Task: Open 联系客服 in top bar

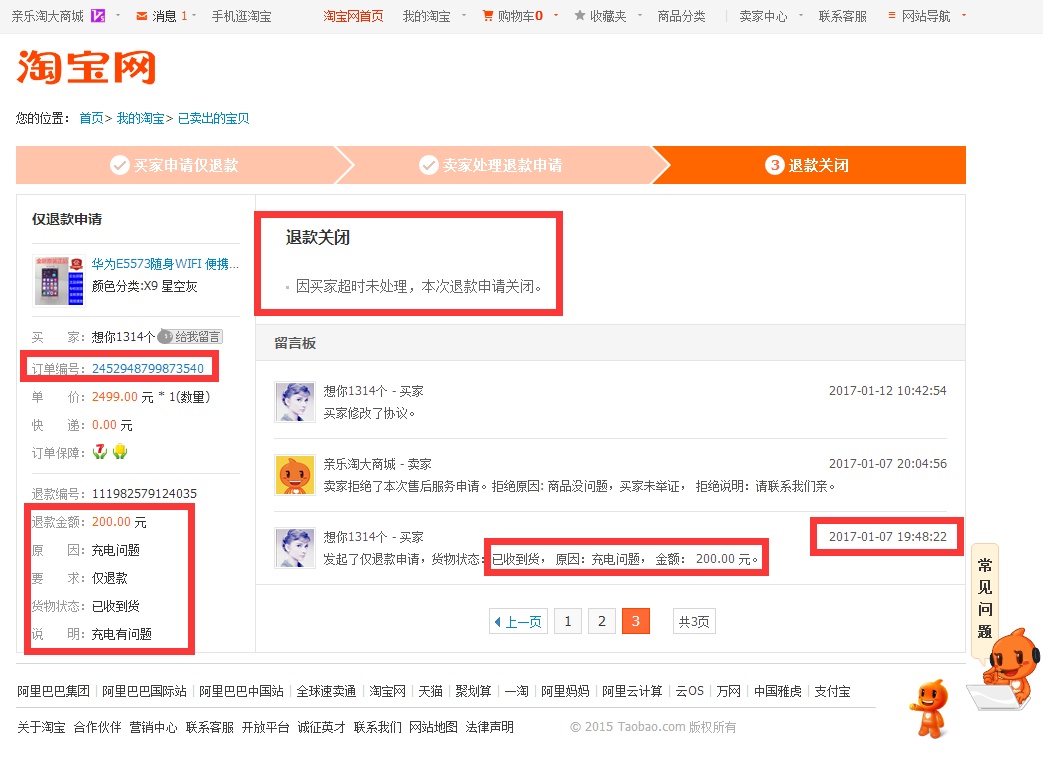Action: tap(843, 16)
